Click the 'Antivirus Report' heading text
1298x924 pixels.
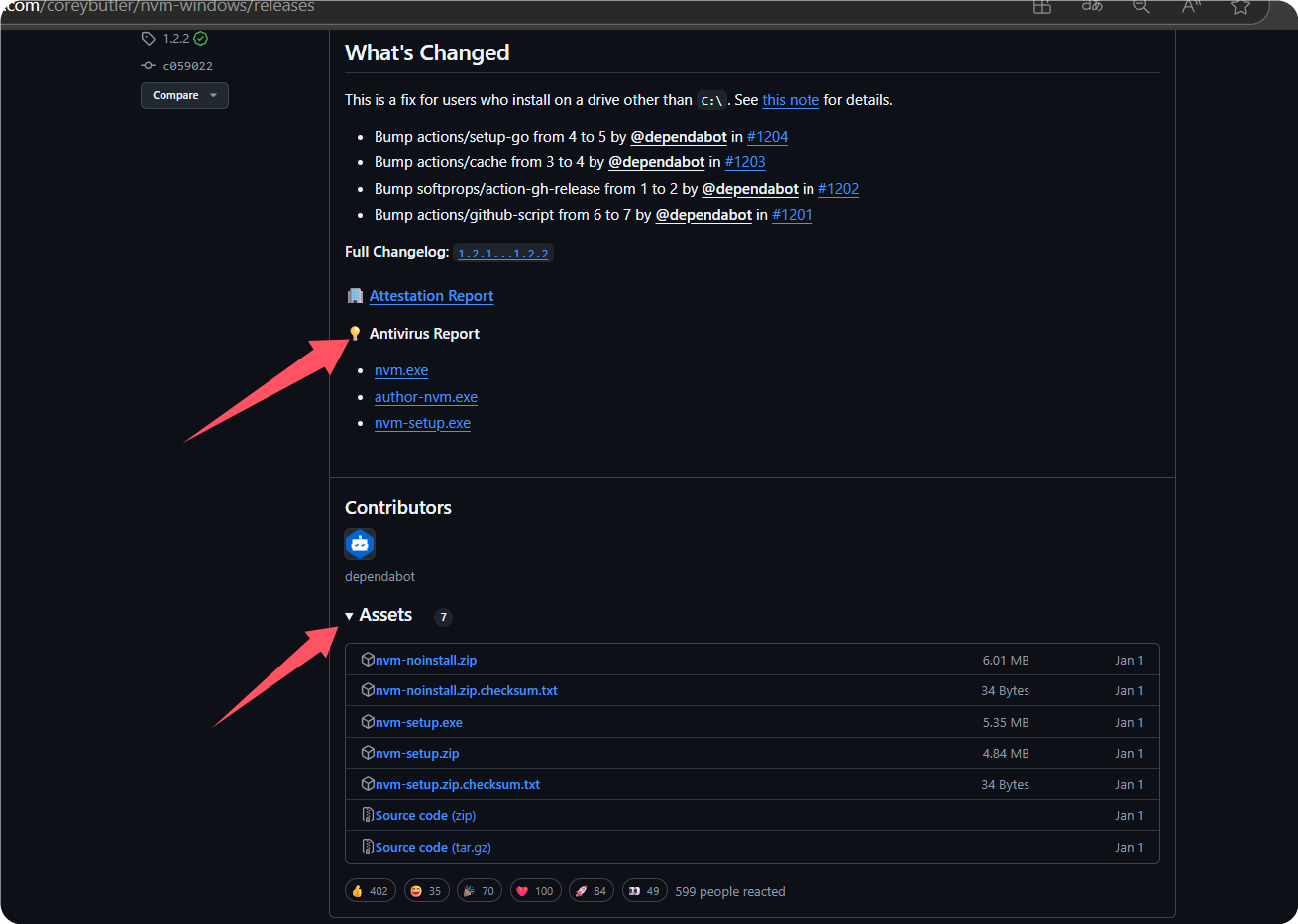pos(424,334)
